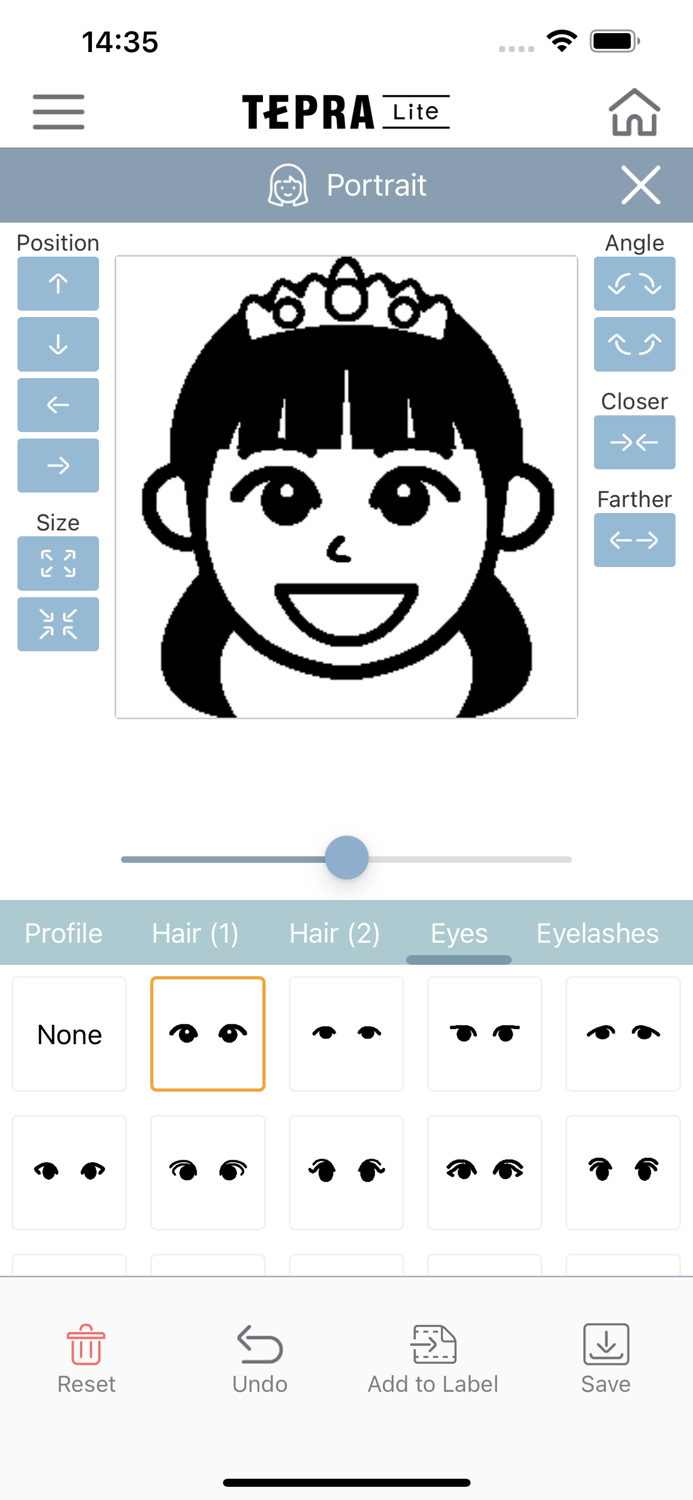Image resolution: width=693 pixels, height=1500 pixels.
Task: Add portrait to Label
Action: [433, 1359]
